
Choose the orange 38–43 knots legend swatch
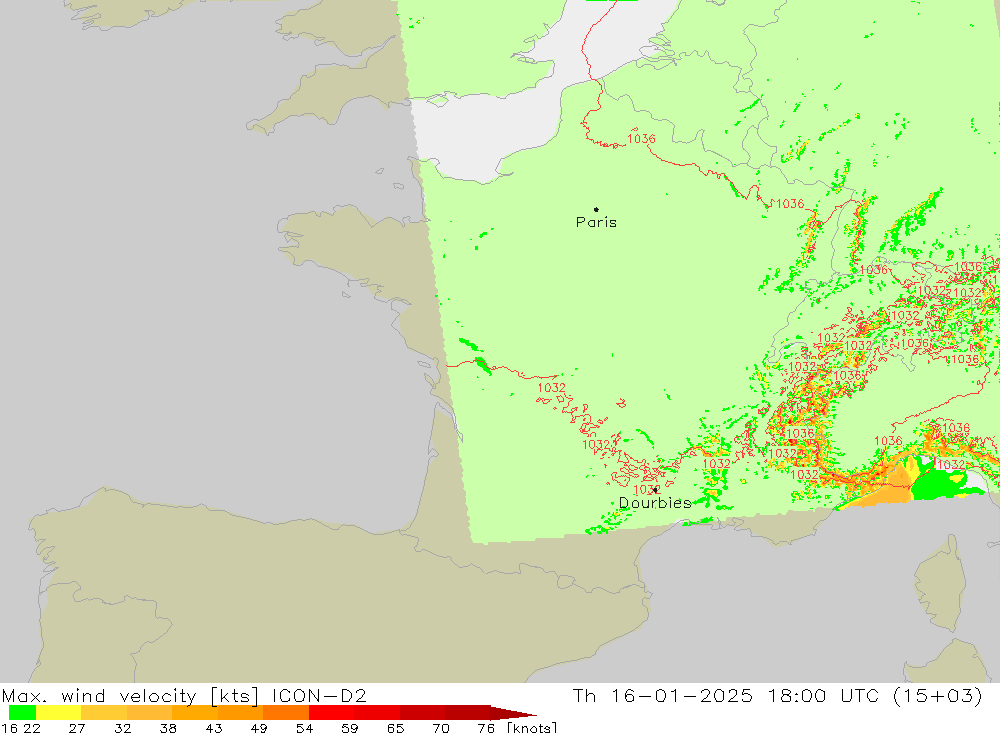[195, 713]
